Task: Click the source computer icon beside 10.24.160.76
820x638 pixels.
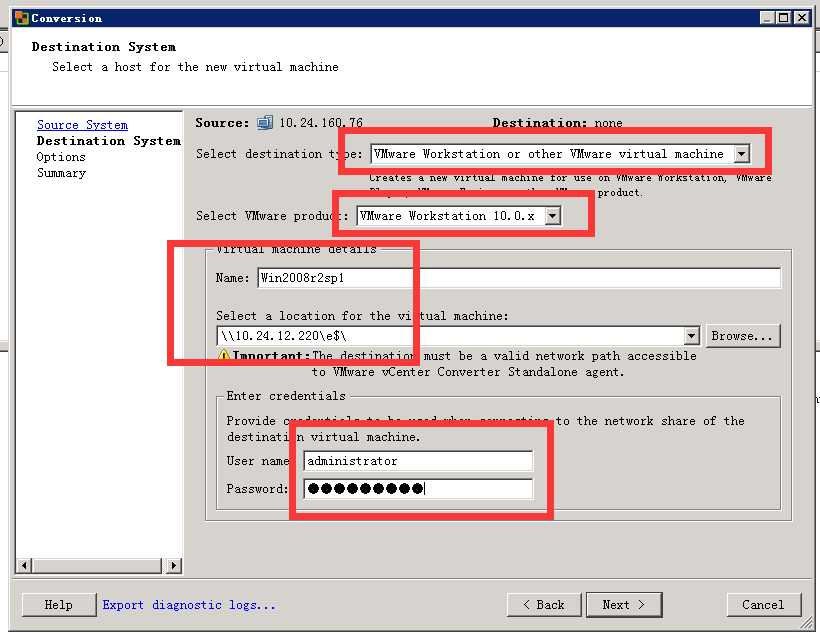Action: click(x=265, y=123)
